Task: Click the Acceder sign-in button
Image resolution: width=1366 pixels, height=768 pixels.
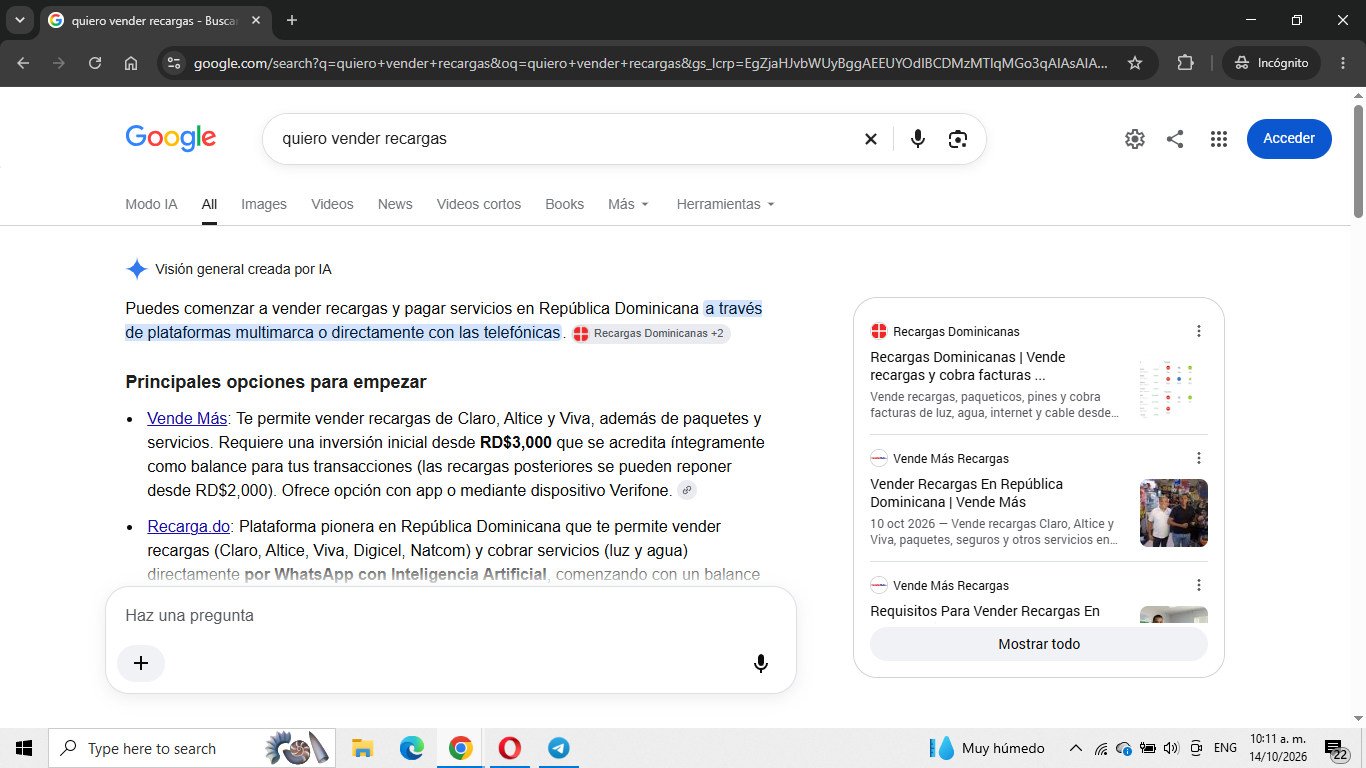Action: pos(1289,139)
